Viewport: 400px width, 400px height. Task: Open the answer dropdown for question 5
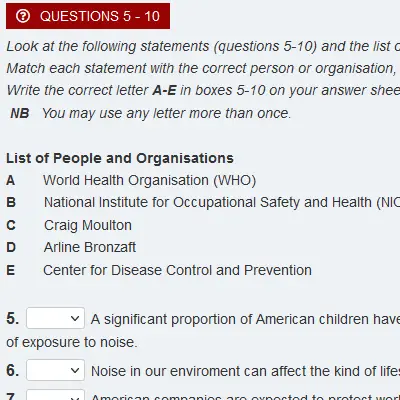55,318
